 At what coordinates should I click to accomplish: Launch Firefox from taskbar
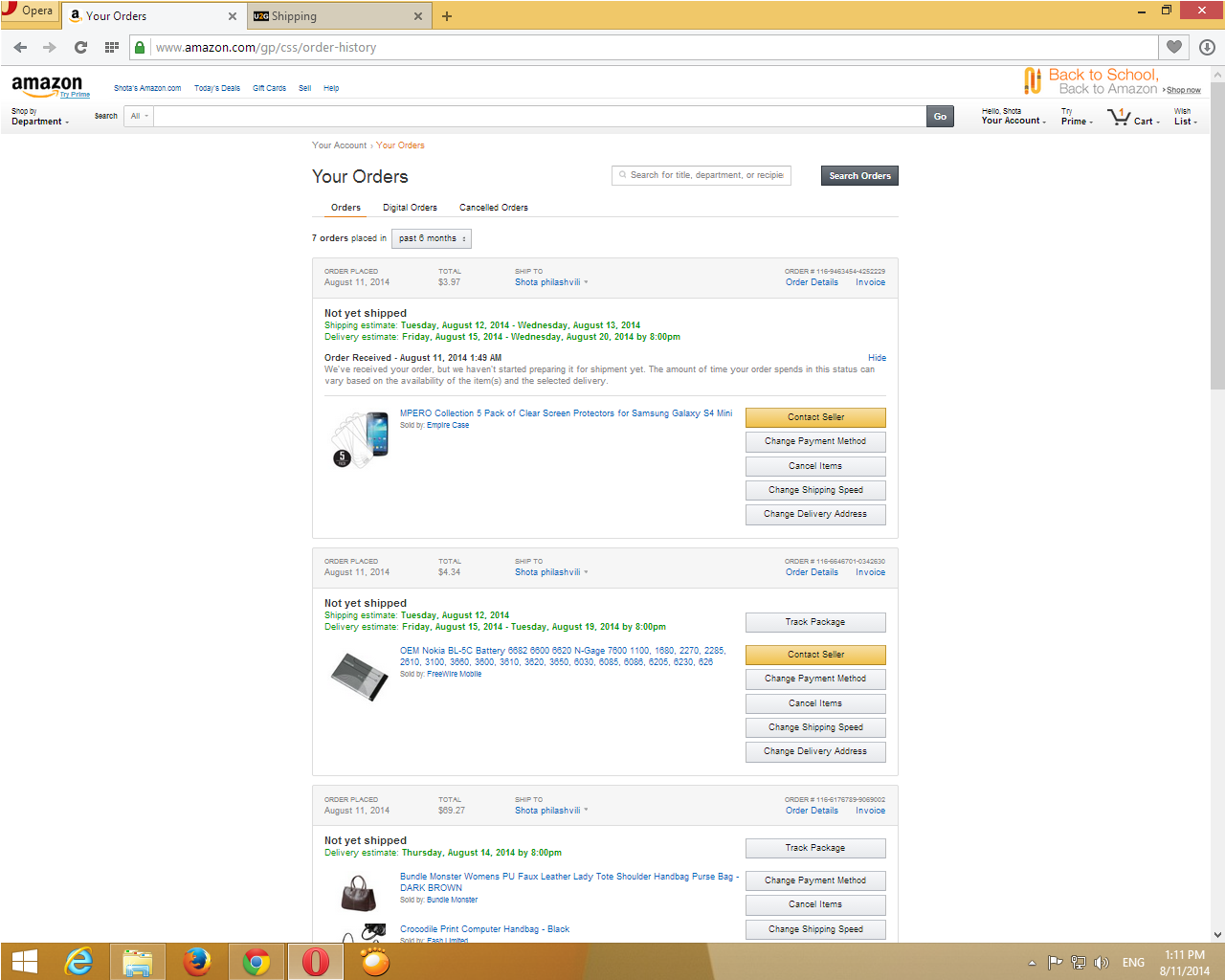(197, 962)
